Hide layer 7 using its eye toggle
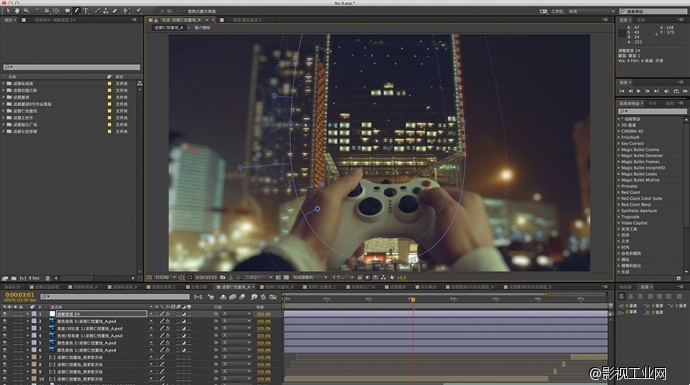Image resolution: width=690 pixels, height=385 pixels. click(x=5, y=357)
